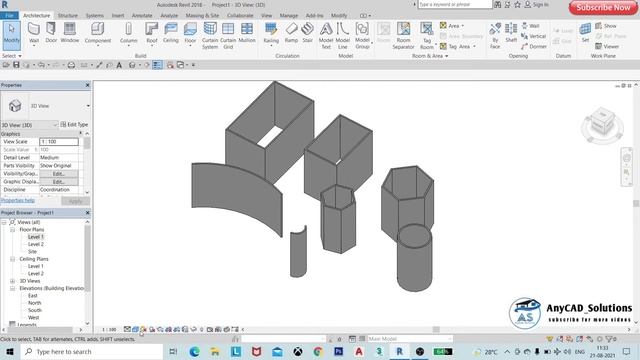640x360 pixels.
Task: Select the Window tool
Action: click(69, 33)
